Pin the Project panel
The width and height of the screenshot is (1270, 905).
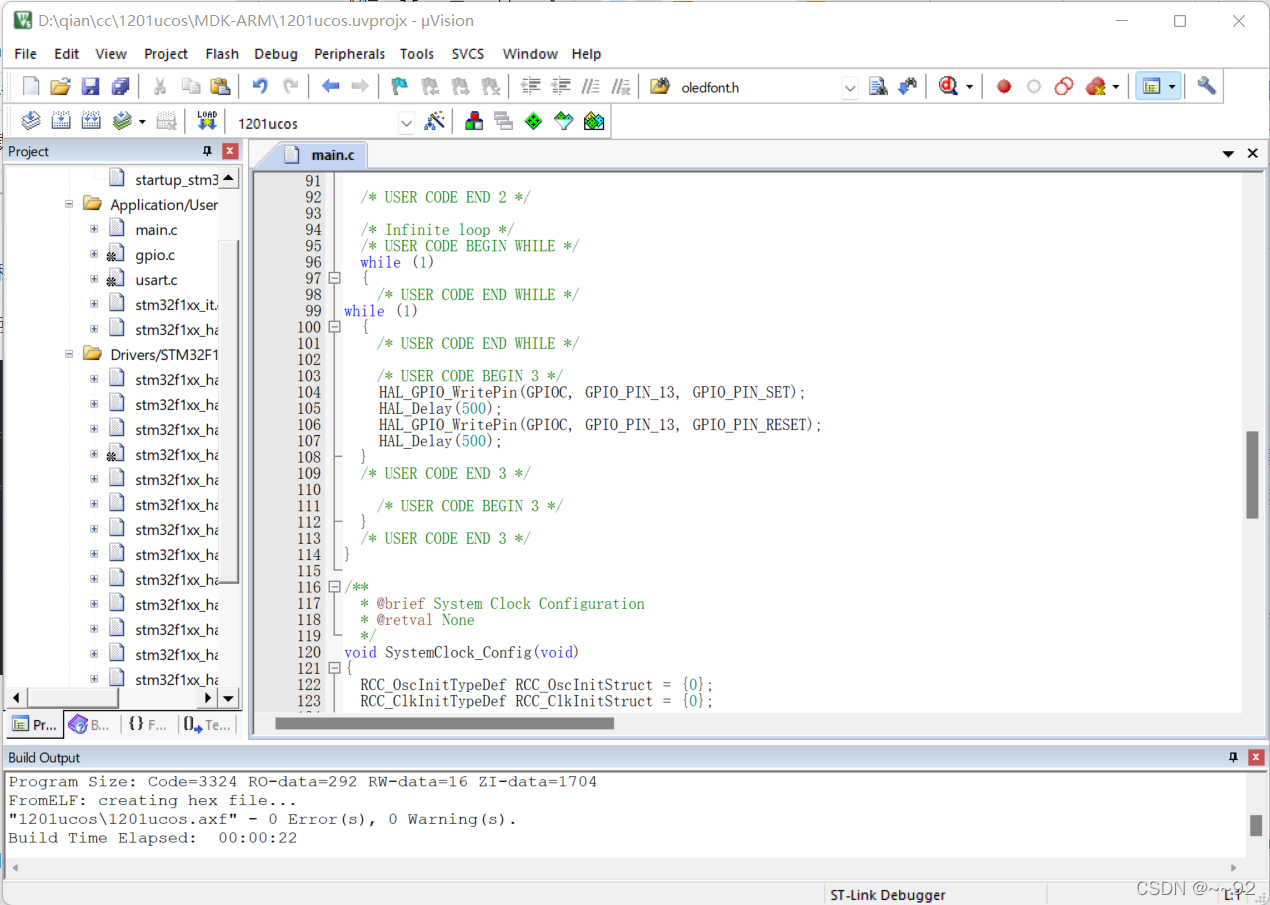[208, 151]
